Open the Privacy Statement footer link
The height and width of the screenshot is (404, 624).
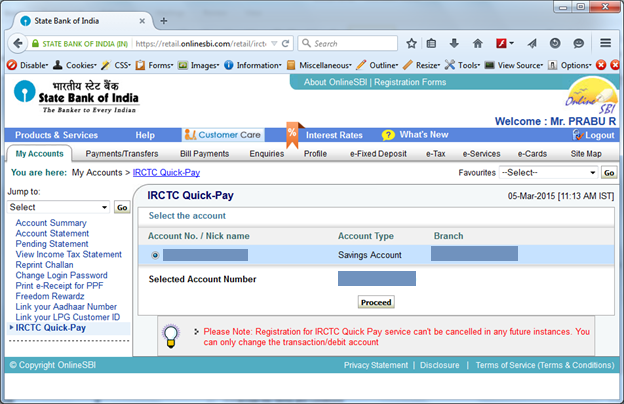click(x=376, y=365)
